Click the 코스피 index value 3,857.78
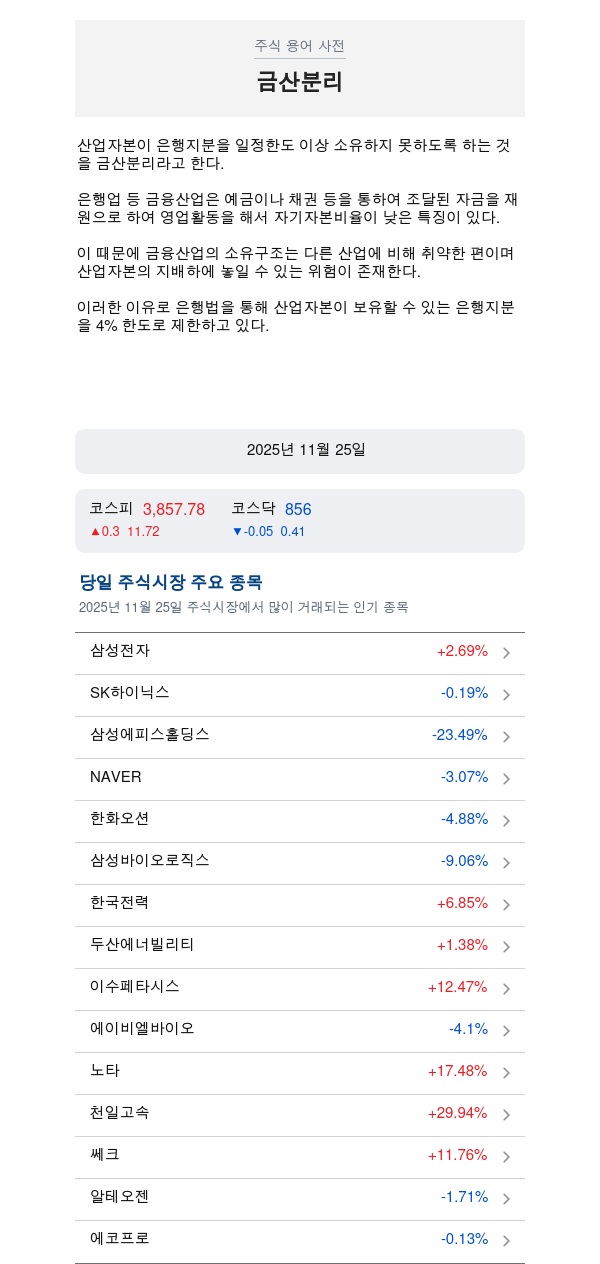 tap(174, 509)
